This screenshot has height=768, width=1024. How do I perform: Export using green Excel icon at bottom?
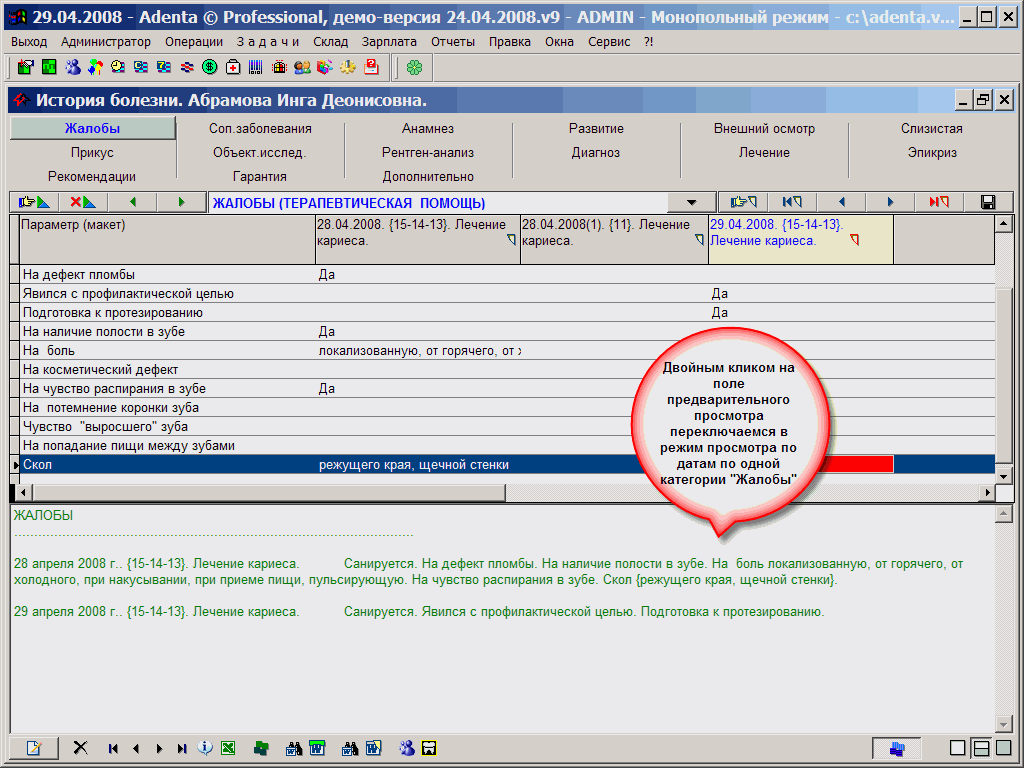click(228, 748)
